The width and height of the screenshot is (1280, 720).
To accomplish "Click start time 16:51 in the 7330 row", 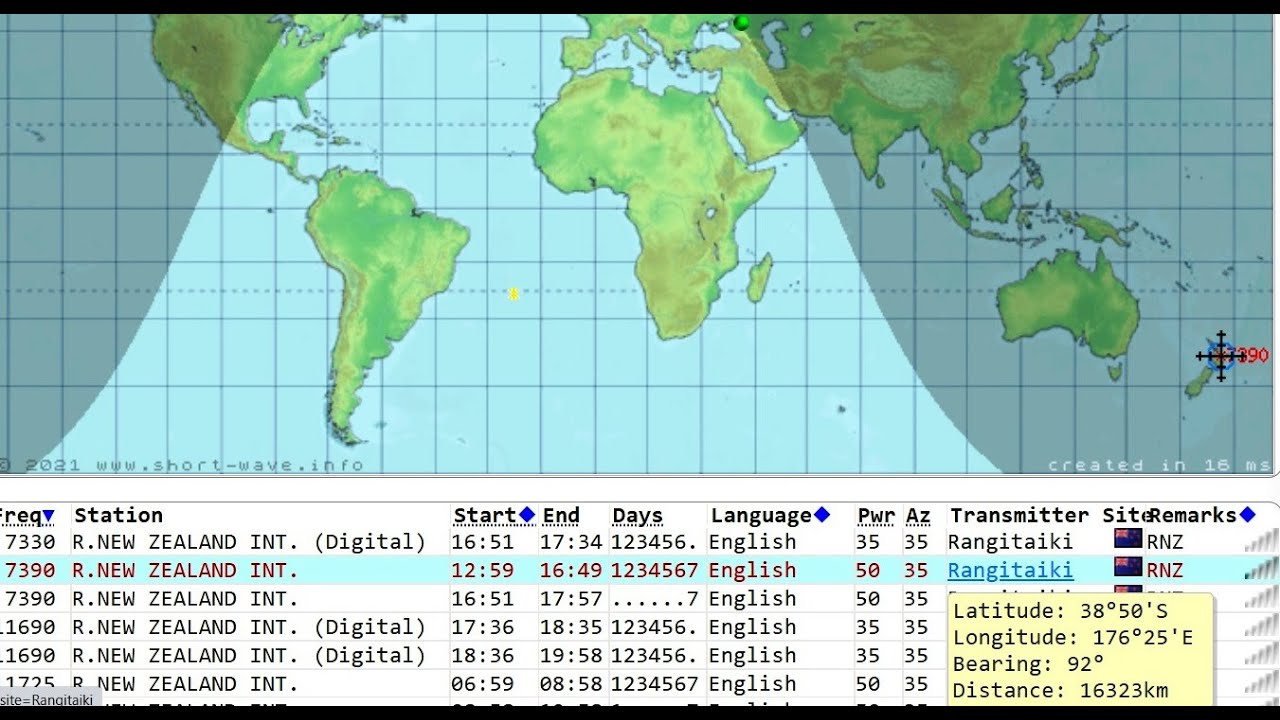I will (x=484, y=542).
